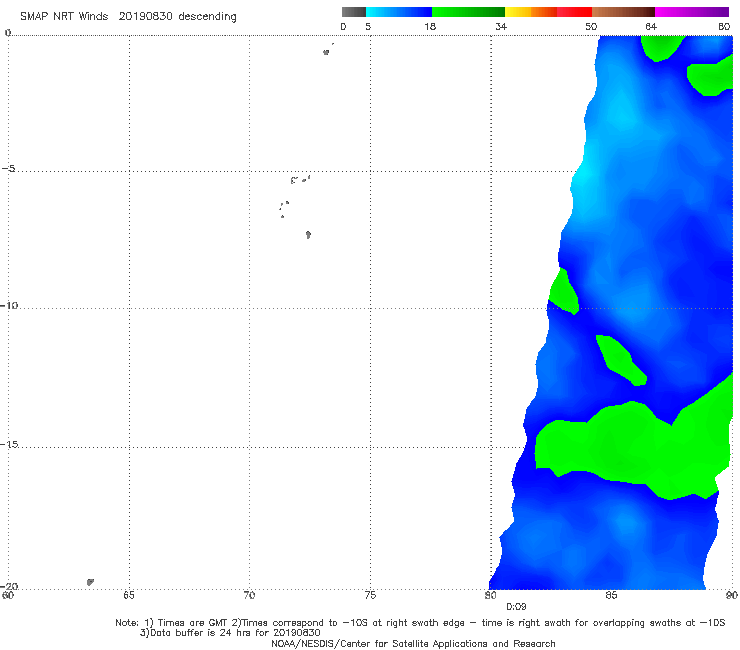This screenshot has height=650, width=740.
Task: Click the word "descending" in the title
Action: pos(207,17)
